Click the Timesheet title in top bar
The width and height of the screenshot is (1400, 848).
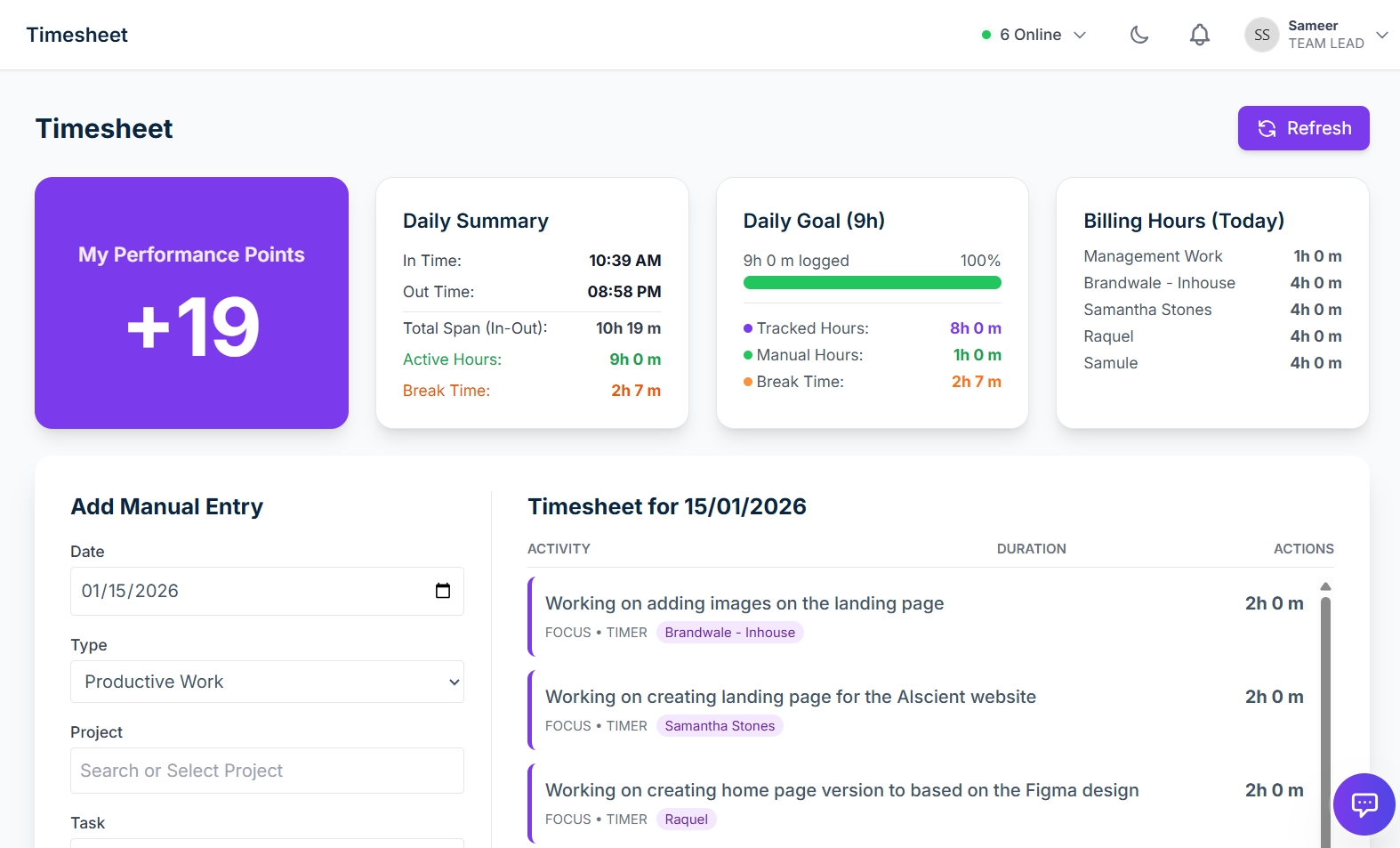[77, 35]
